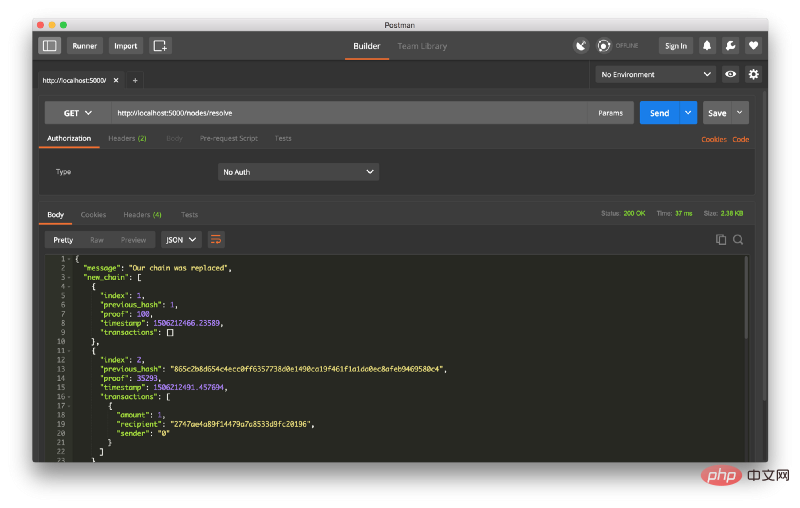Click the Import button

coord(126,46)
